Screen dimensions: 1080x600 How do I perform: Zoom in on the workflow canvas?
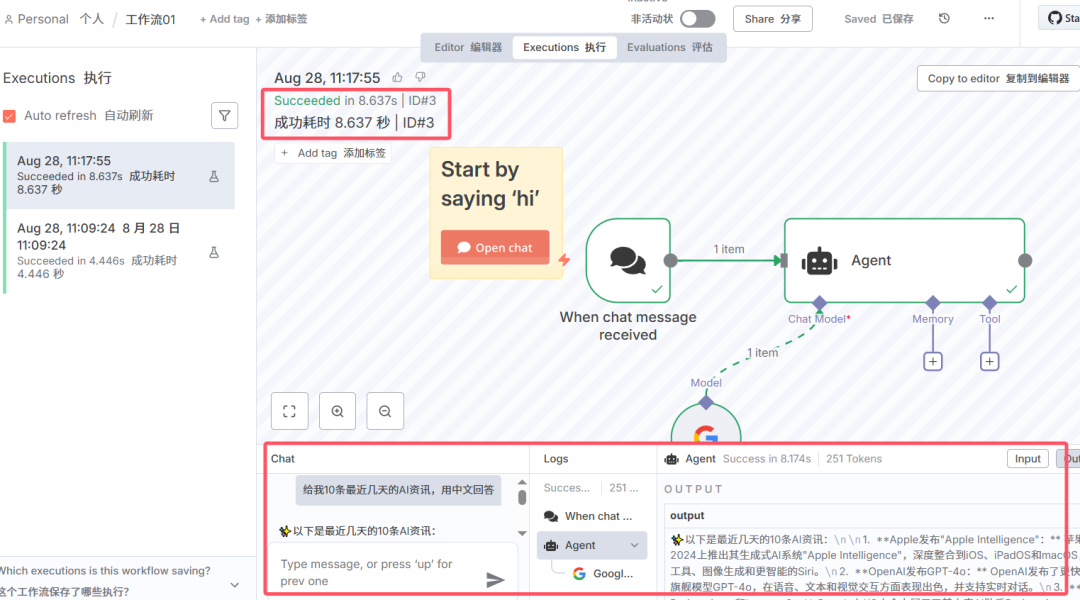[338, 411]
